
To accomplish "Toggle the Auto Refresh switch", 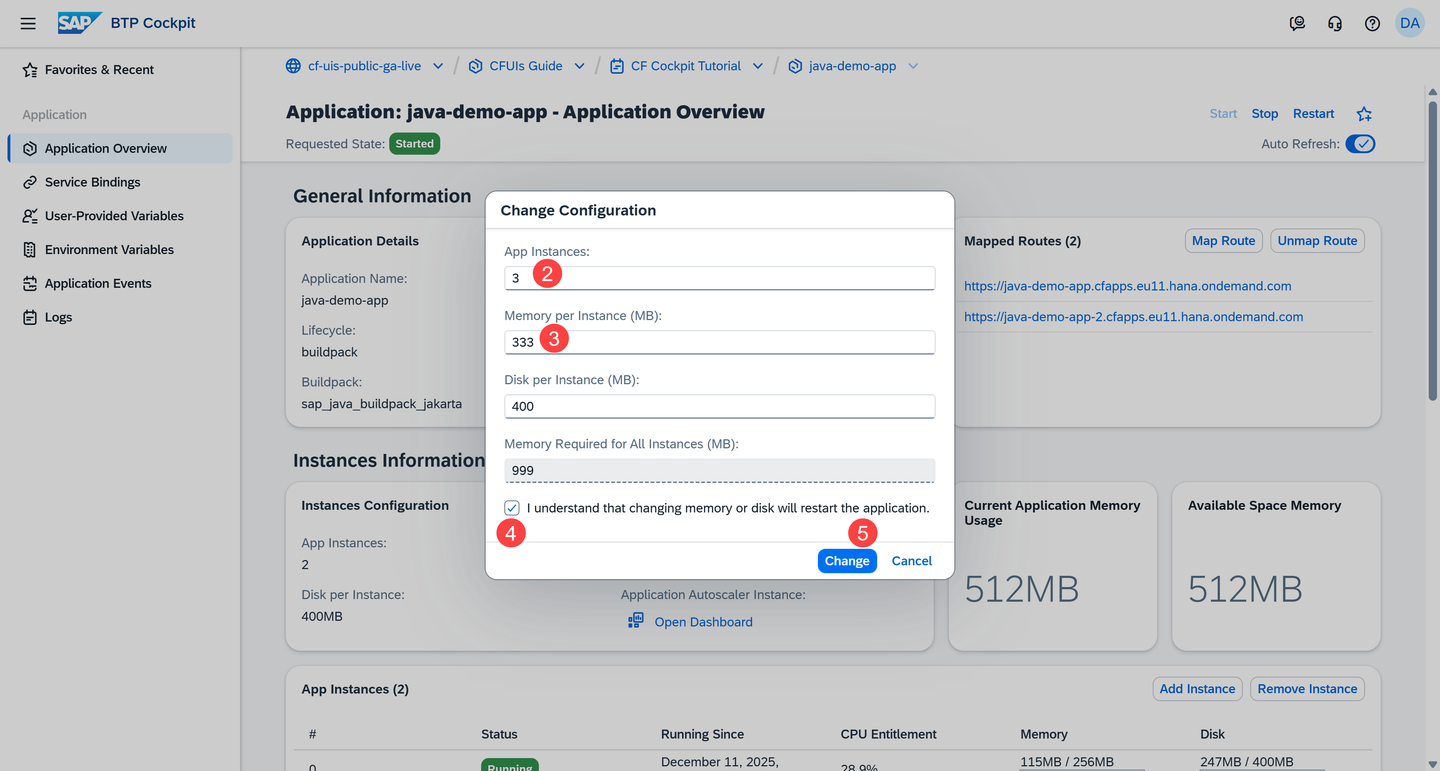I will click(1360, 144).
